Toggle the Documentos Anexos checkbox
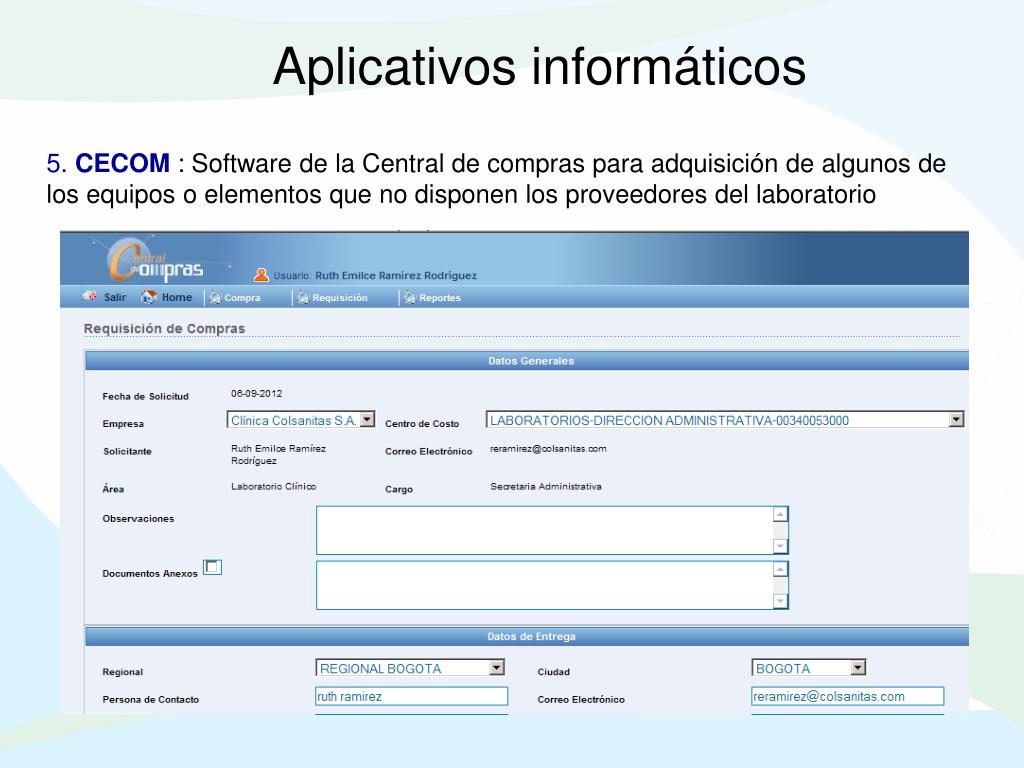This screenshot has height=768, width=1024. (x=212, y=568)
